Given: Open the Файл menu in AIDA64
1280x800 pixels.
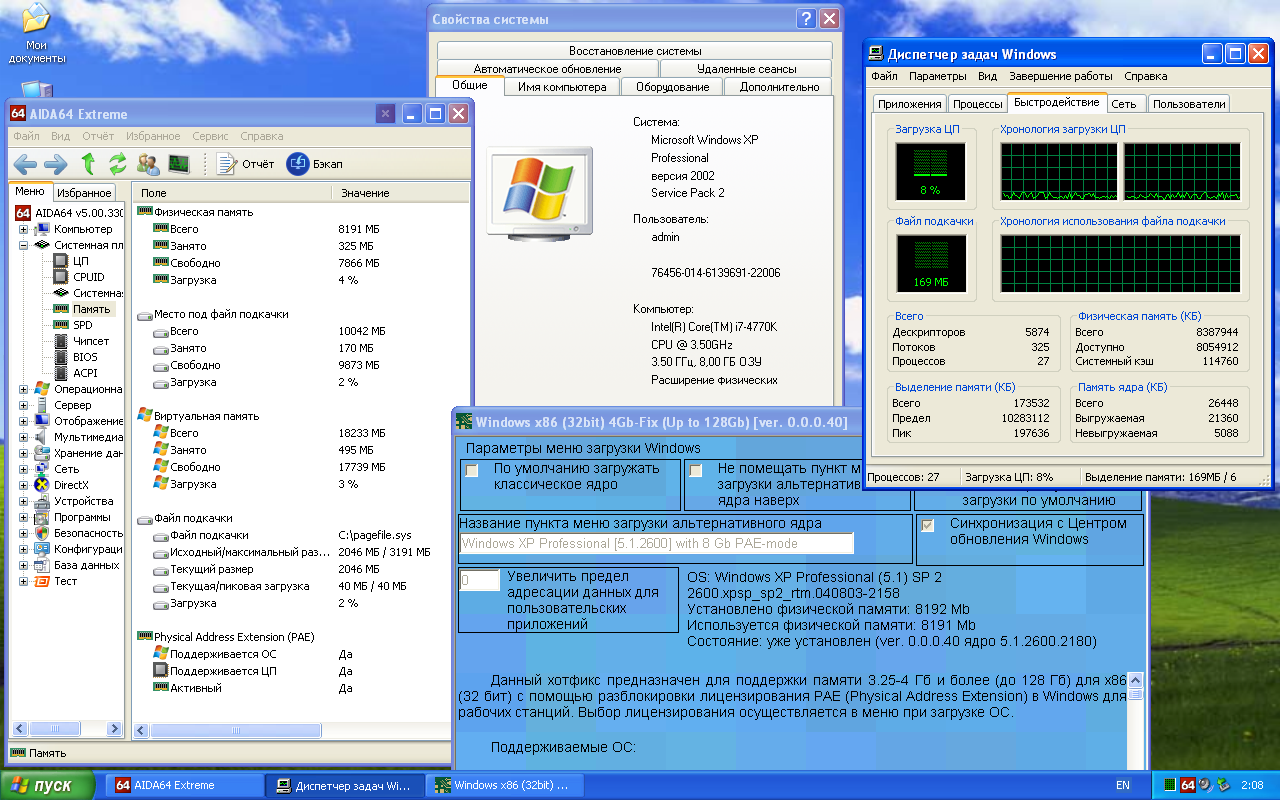Looking at the screenshot, I should pos(27,136).
